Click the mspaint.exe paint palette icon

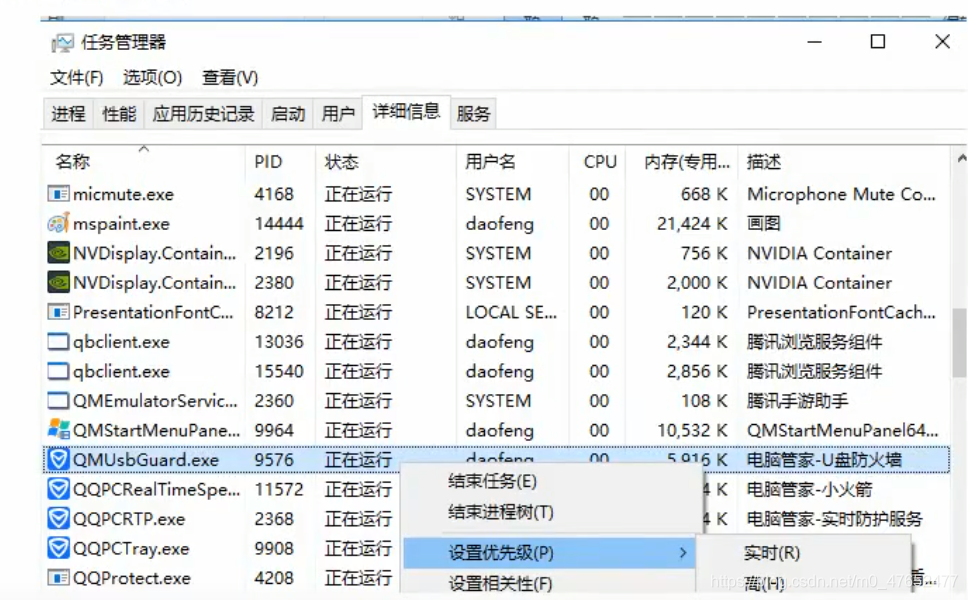[58, 223]
